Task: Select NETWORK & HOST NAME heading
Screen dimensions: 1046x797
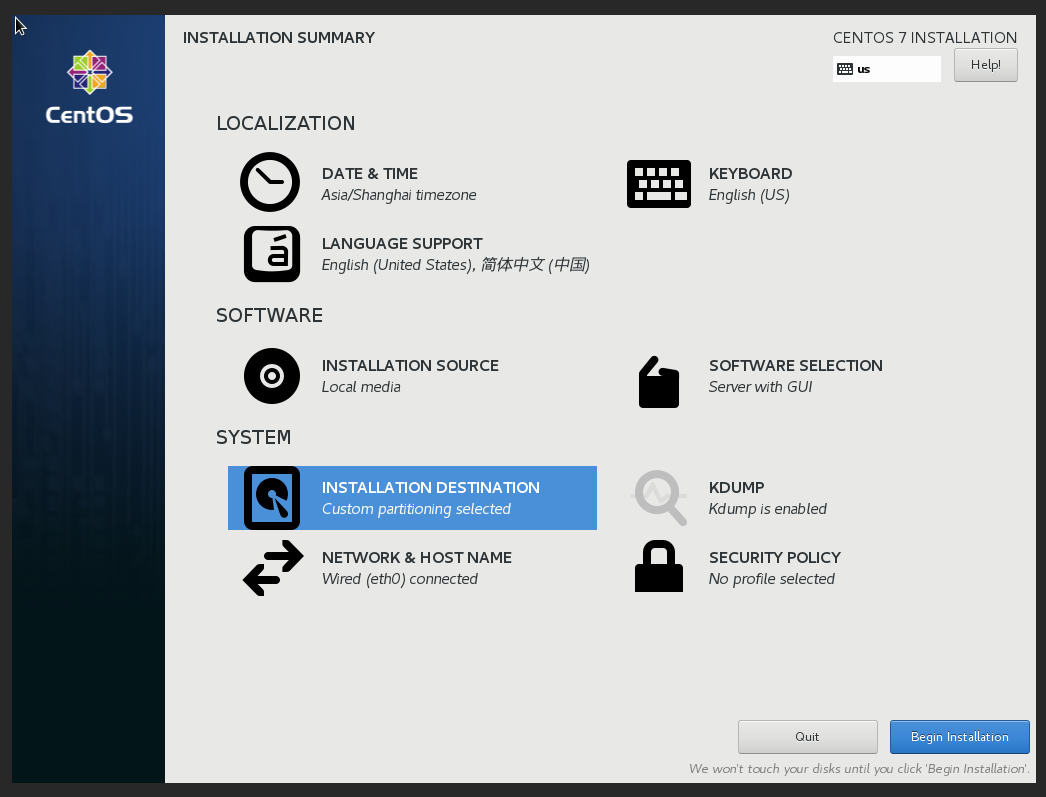Action: (417, 558)
